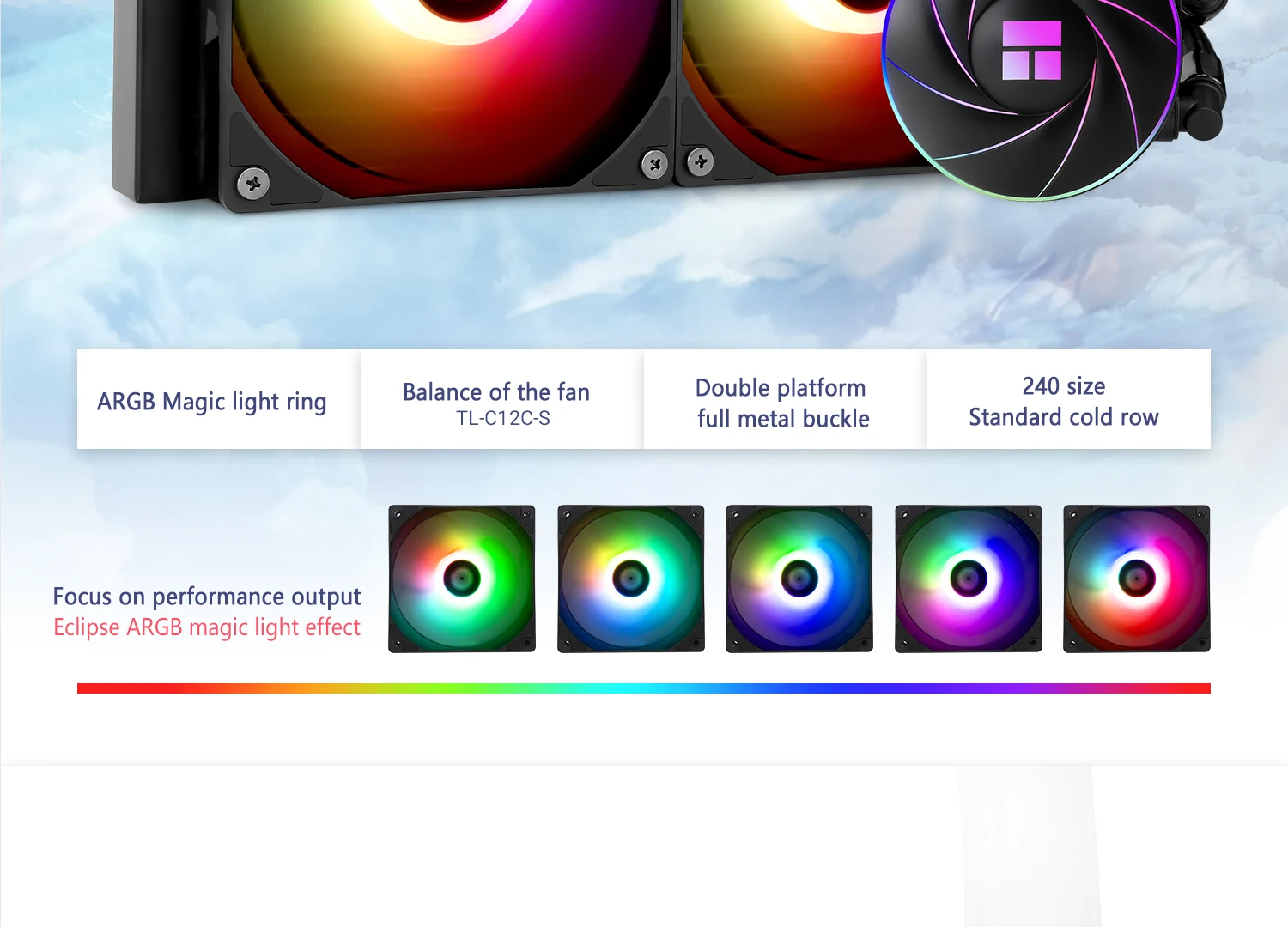Click the red Eclipse ARGB magic light effect text

pos(207,627)
